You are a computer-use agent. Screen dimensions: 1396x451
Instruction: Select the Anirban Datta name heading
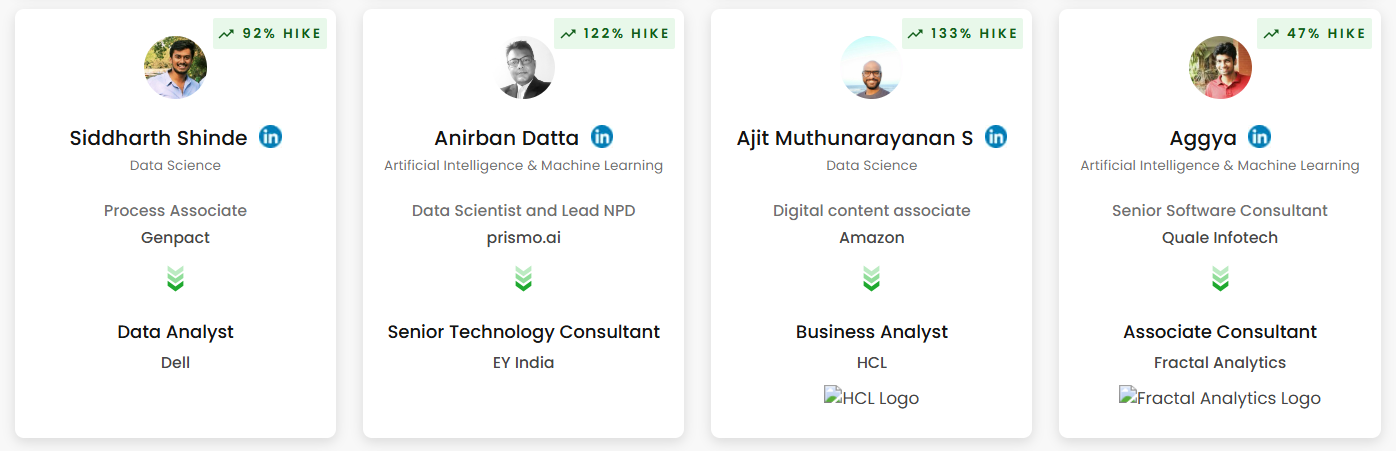point(507,138)
